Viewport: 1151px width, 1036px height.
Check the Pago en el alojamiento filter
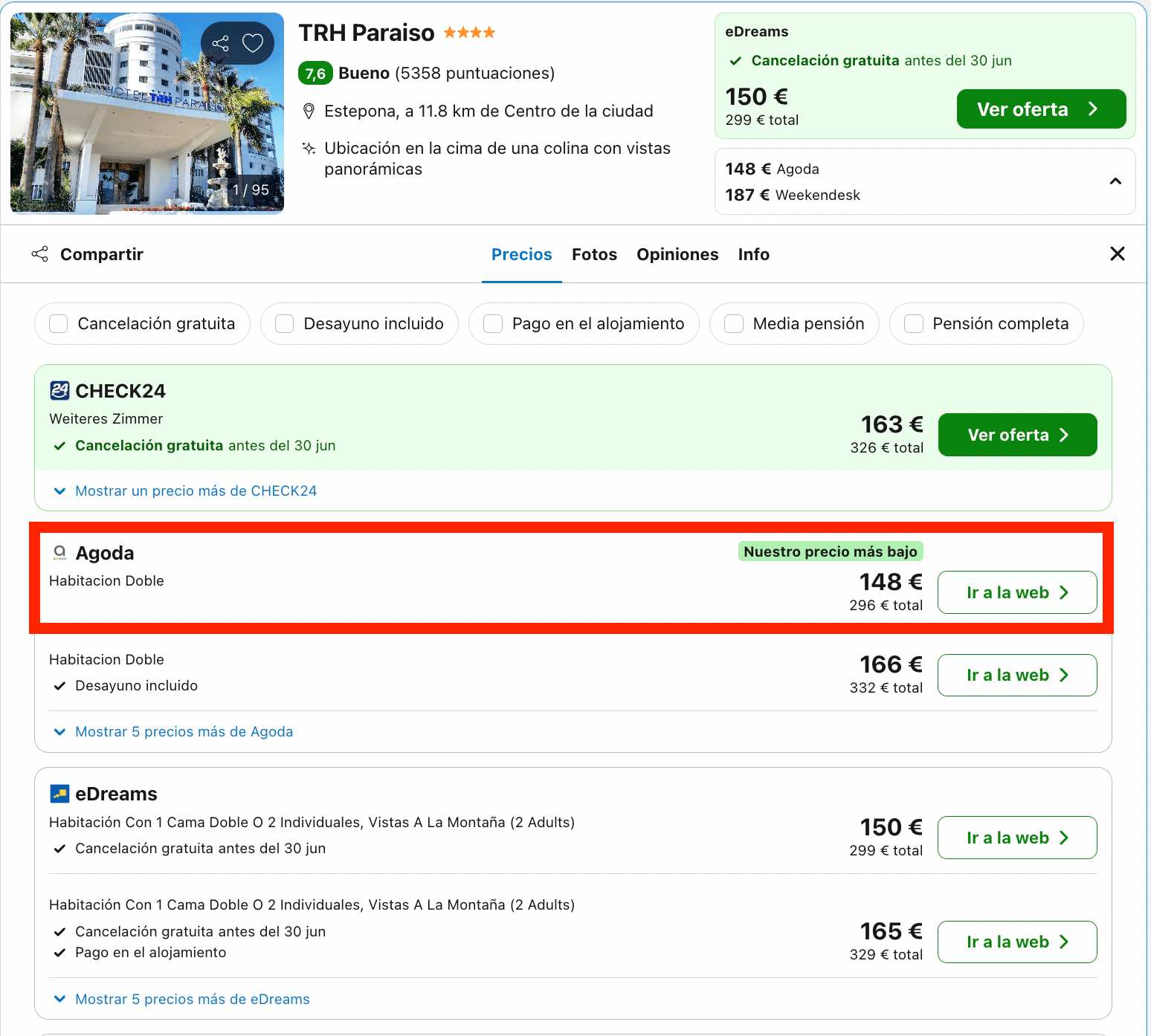[x=493, y=324]
